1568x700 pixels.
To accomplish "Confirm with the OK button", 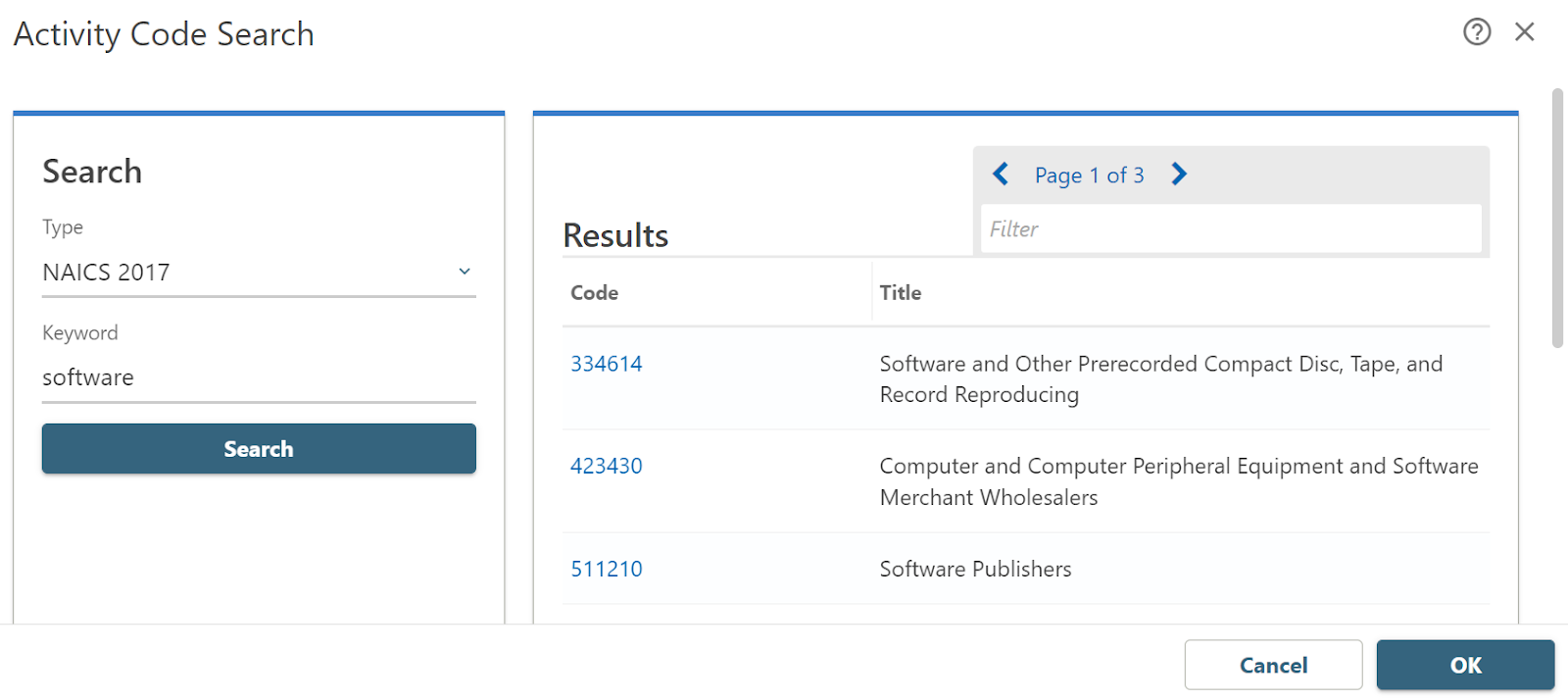I will pos(1465,665).
